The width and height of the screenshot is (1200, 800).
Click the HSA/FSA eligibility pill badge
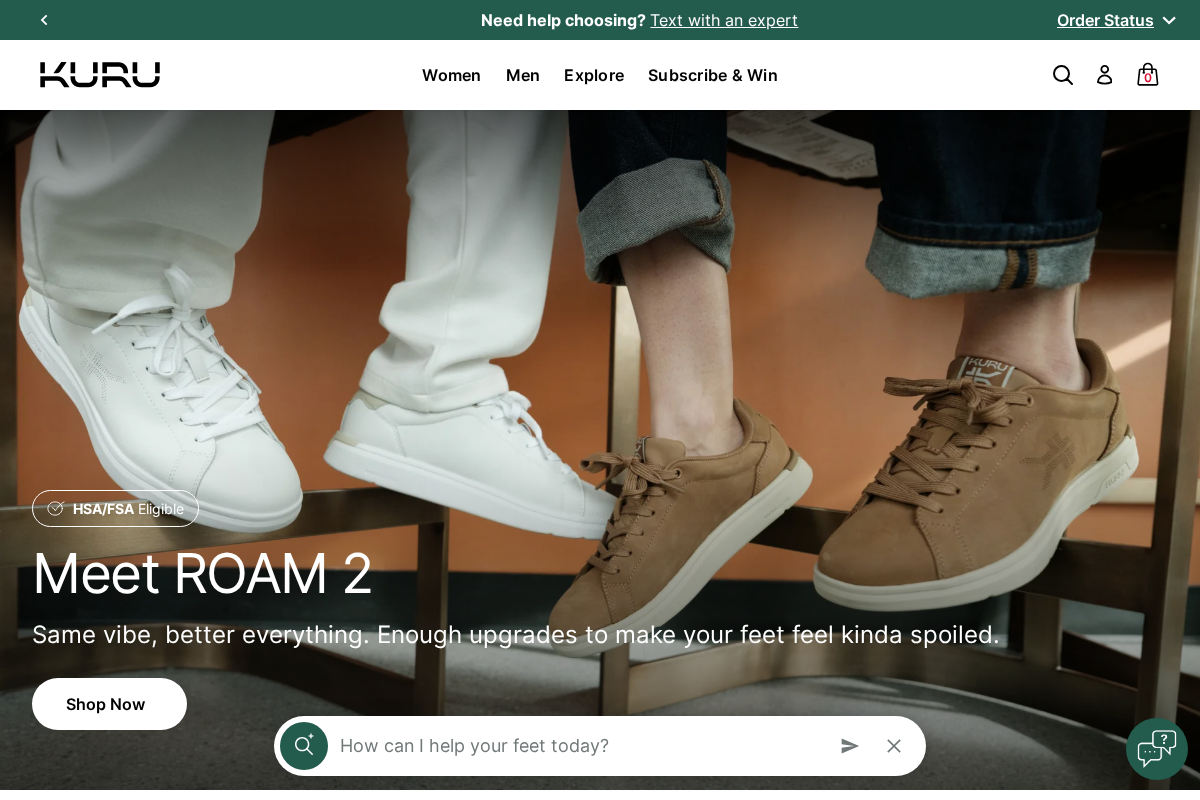(115, 508)
